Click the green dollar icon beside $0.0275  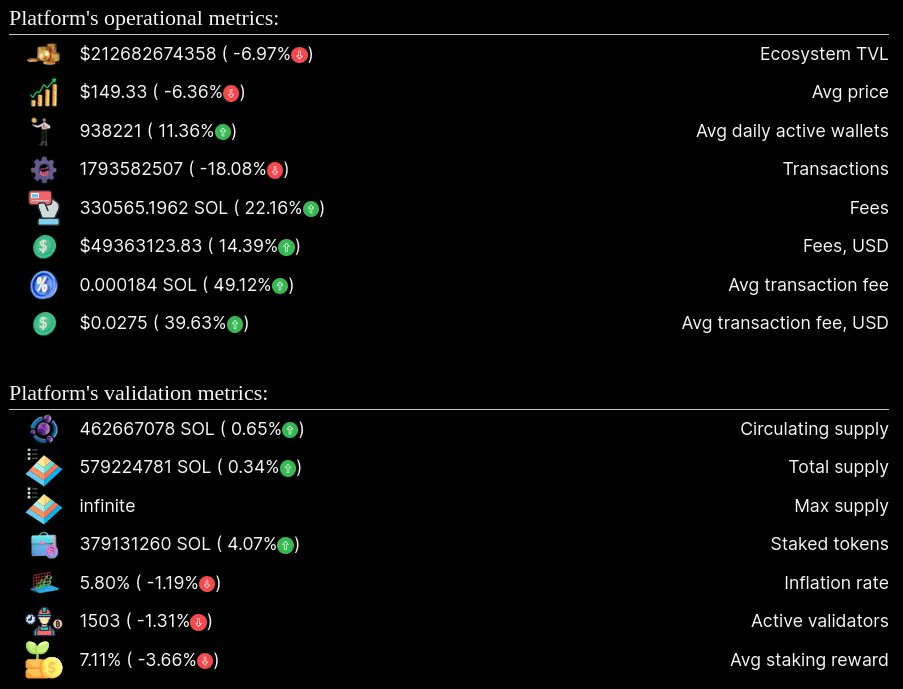click(x=44, y=323)
